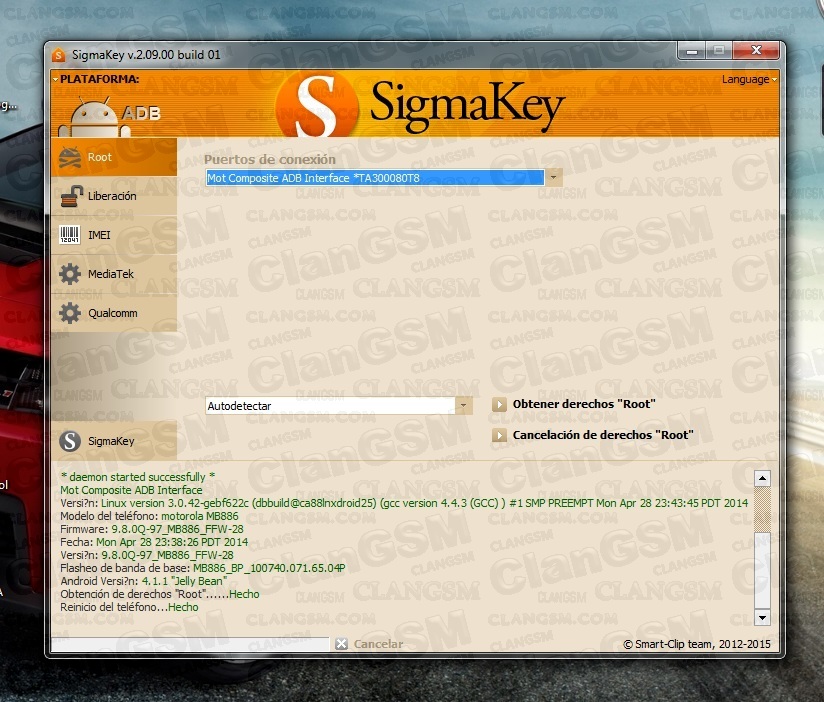This screenshot has height=702, width=824.
Task: Click the arrow icon beside Cancelación de derechos
Action: 499,436
